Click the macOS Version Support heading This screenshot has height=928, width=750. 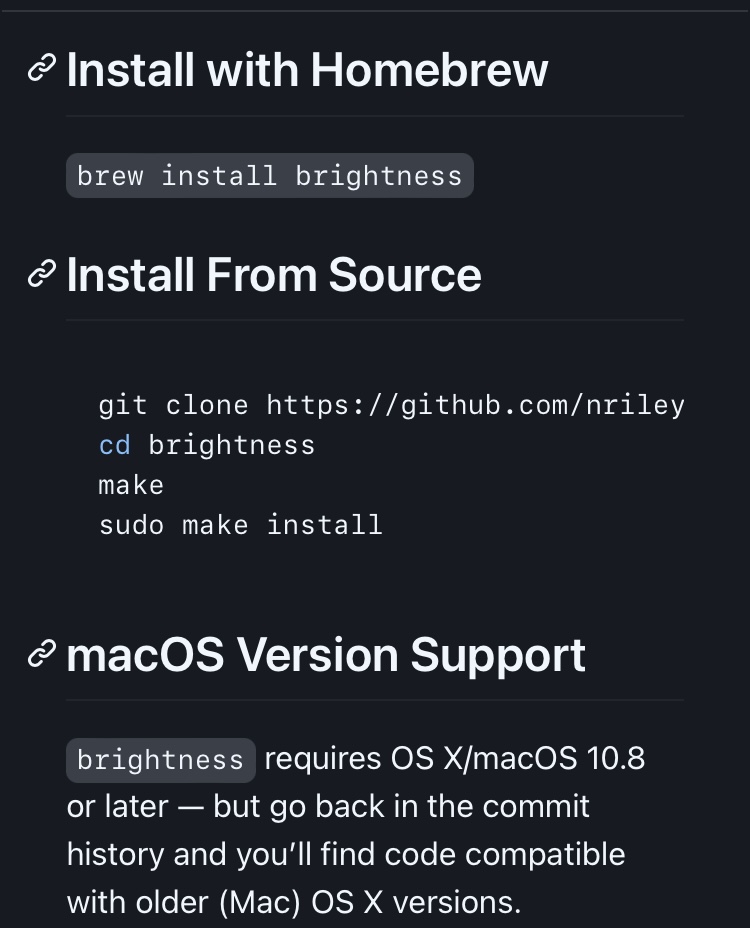coord(326,655)
